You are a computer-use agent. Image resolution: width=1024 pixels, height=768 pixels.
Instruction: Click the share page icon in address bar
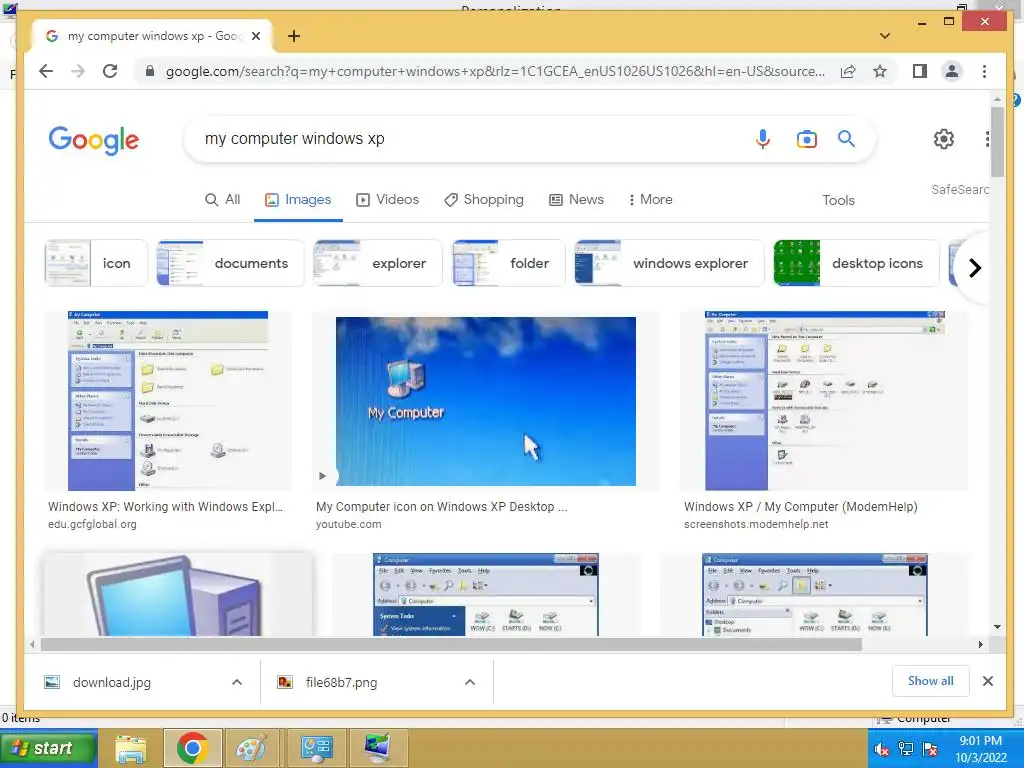click(848, 71)
